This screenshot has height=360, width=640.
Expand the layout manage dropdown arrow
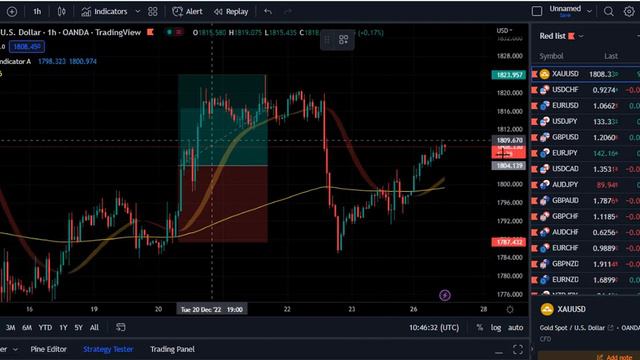pyautogui.click(x=589, y=11)
